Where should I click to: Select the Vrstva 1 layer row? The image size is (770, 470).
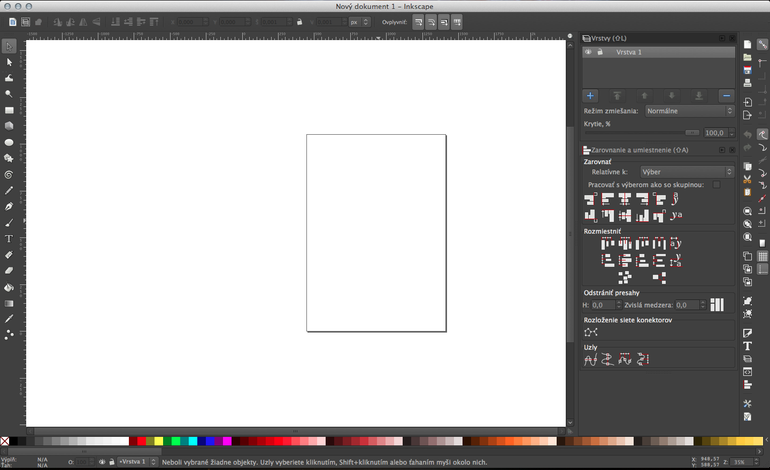(659, 52)
